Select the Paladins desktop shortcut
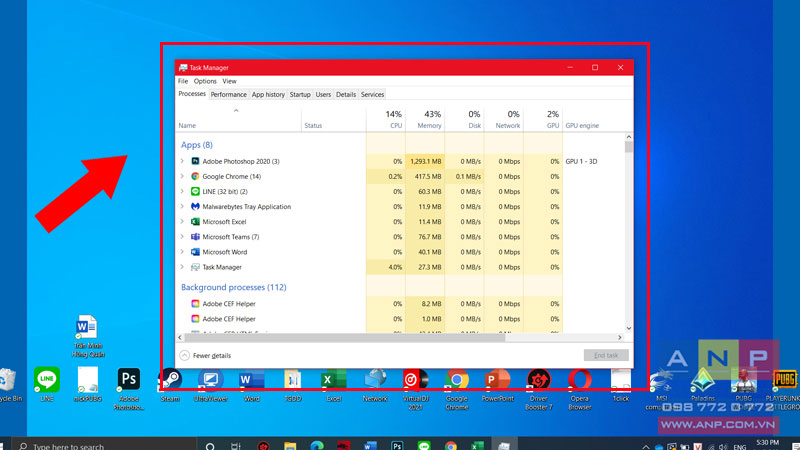This screenshot has width=800, height=450. tap(703, 385)
